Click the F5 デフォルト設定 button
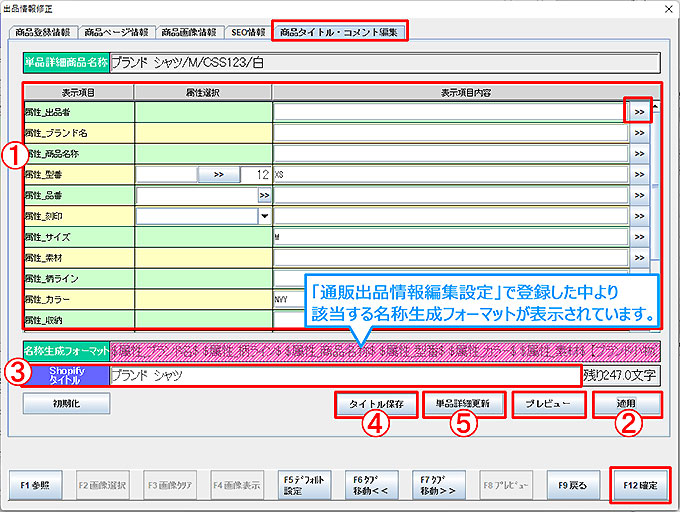 pyautogui.click(x=304, y=486)
